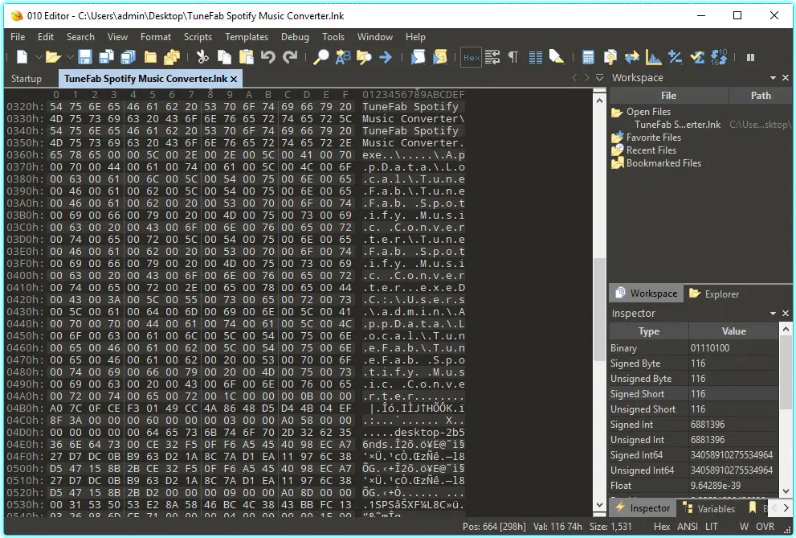Open the Tools menu
The height and width of the screenshot is (538, 796).
coord(333,37)
